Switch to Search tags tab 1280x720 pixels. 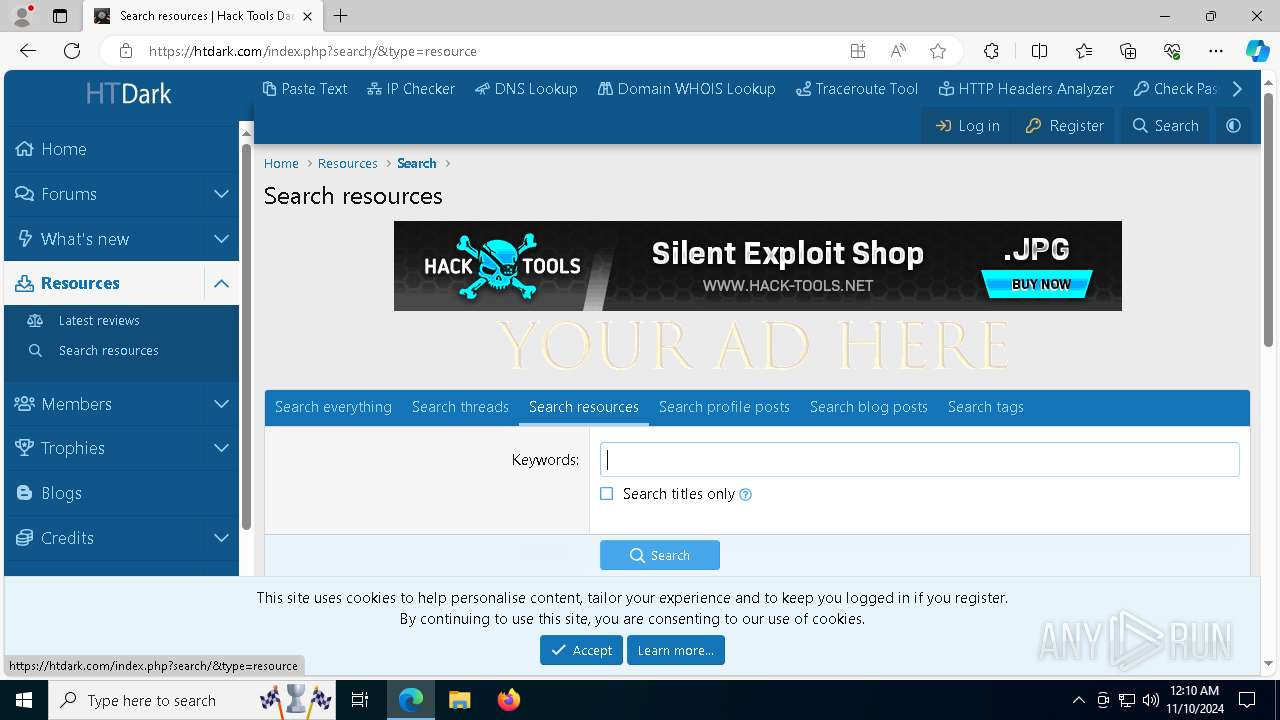[985, 407]
